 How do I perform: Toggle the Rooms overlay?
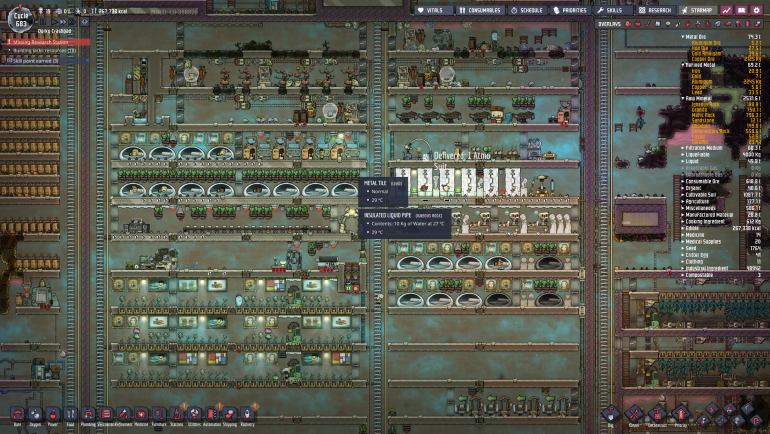pyautogui.click(x=728, y=24)
